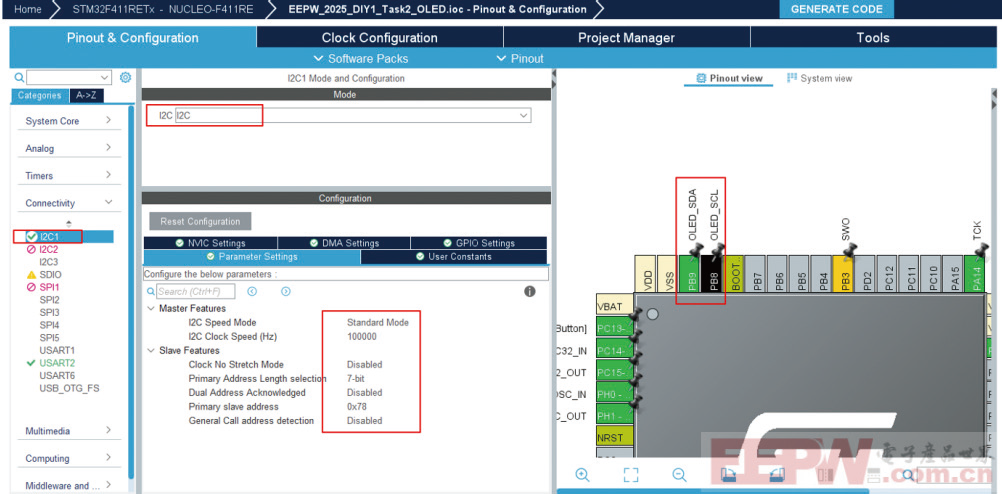
Task: Go to next parameter search result
Action: (286, 291)
